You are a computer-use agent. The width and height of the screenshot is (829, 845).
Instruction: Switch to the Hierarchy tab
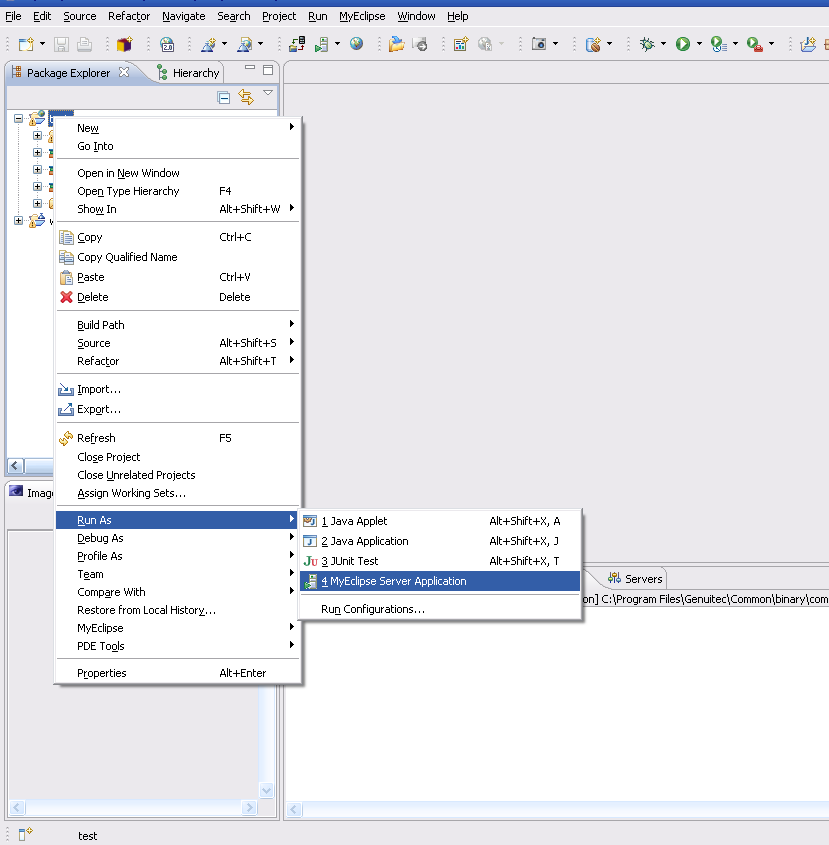[188, 73]
